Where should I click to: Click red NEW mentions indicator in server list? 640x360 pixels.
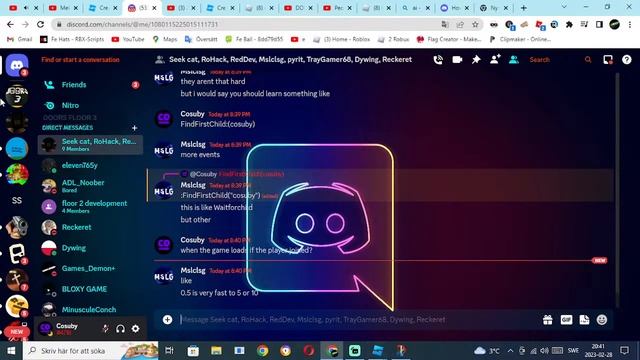click(x=17, y=331)
